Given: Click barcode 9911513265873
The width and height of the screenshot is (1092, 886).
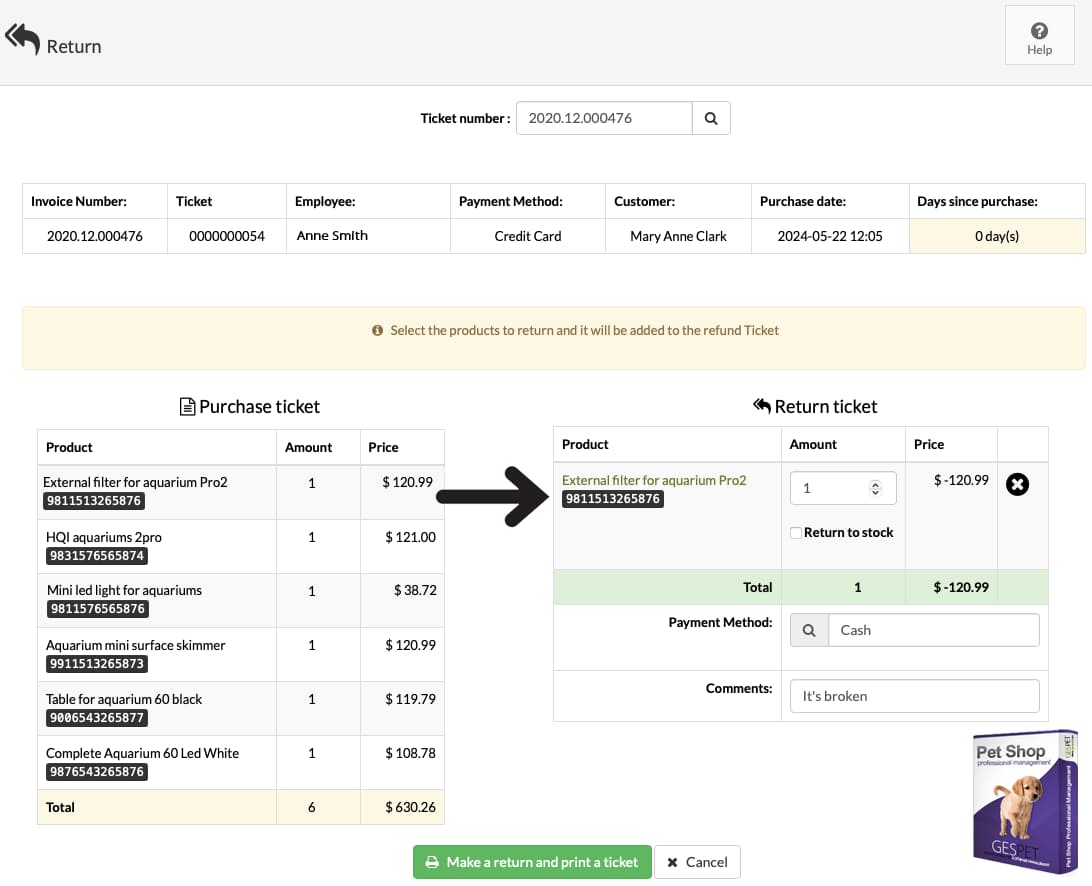Looking at the screenshot, I should [x=97, y=664].
